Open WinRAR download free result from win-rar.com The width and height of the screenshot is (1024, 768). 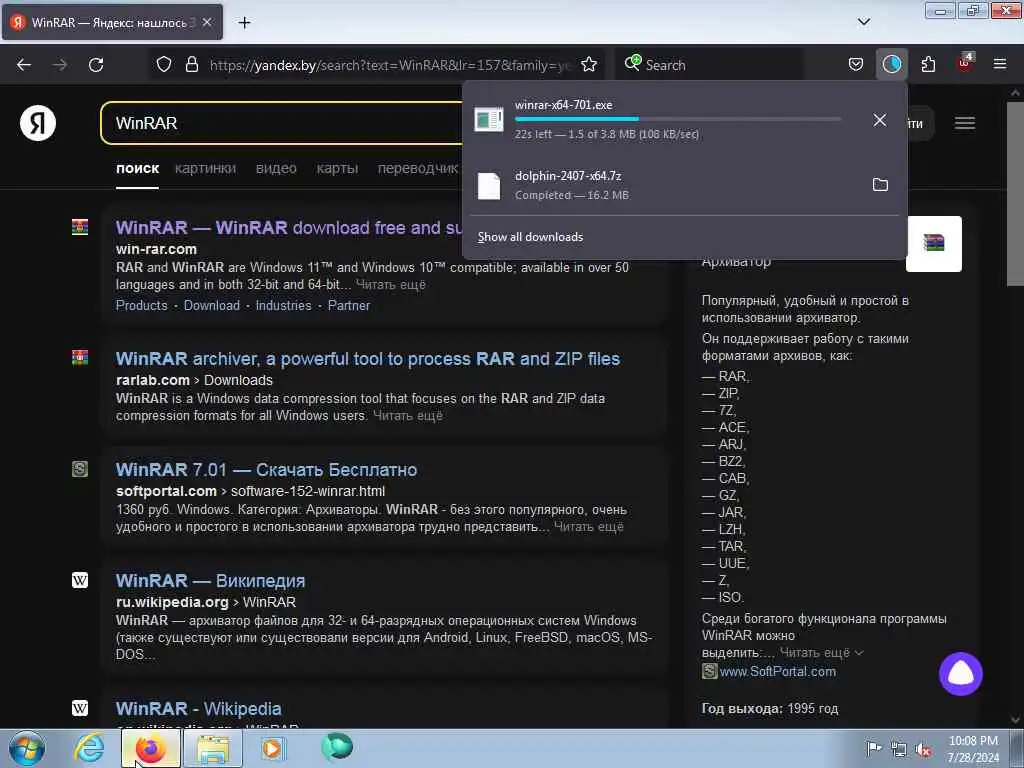(x=288, y=227)
